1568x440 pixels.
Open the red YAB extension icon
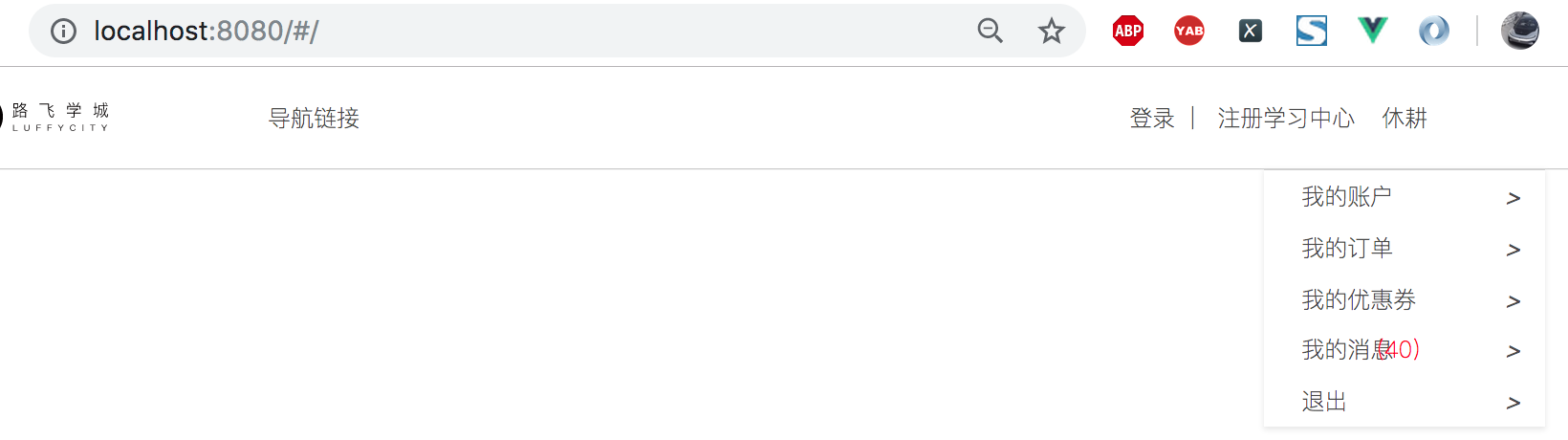tap(1189, 32)
